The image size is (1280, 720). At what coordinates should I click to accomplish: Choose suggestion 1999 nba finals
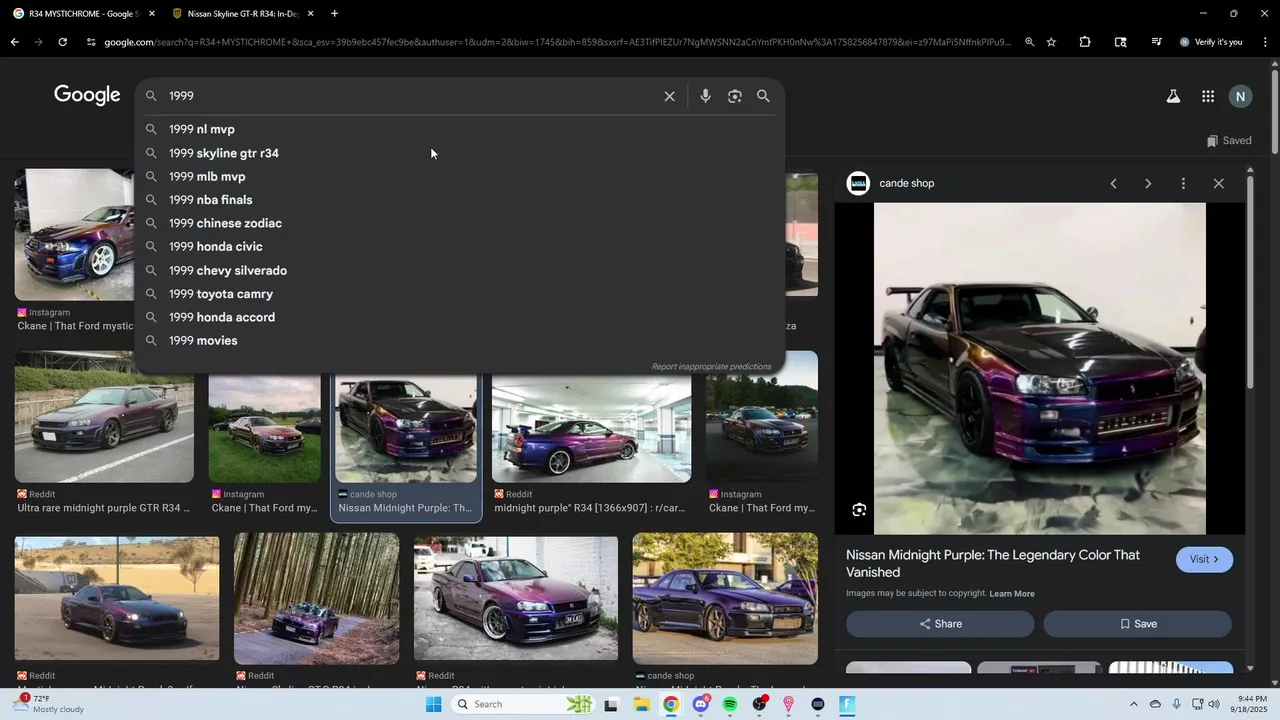click(460, 200)
